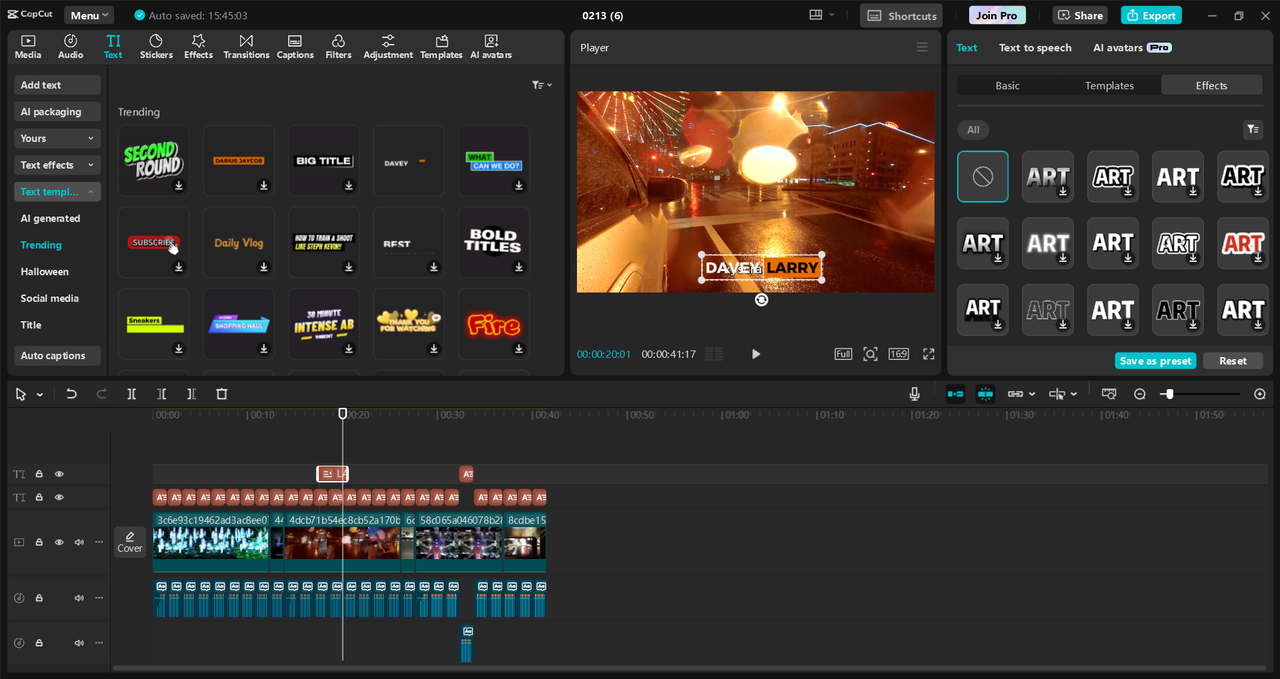This screenshot has height=679, width=1280.
Task: Switch to the right panel Templates sub-tab
Action: (x=1109, y=85)
